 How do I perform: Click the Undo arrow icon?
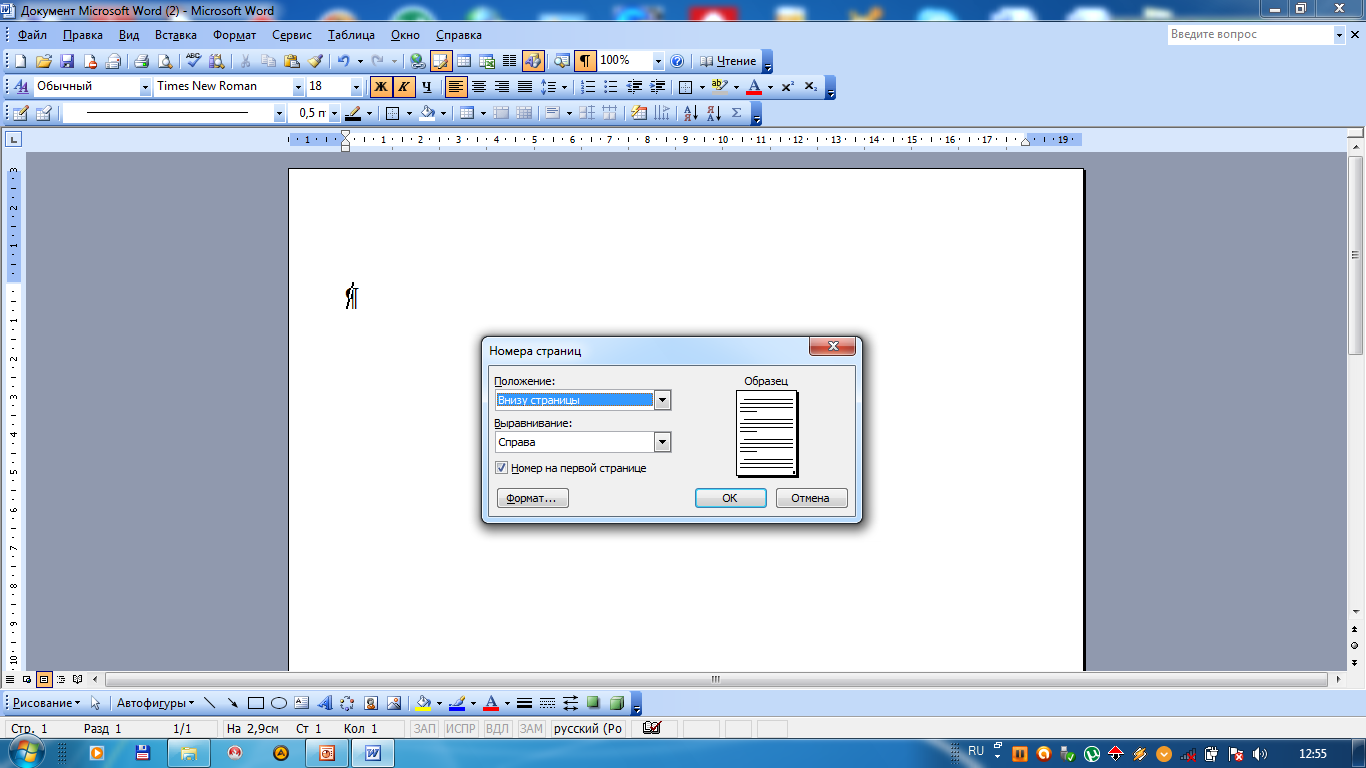point(343,61)
